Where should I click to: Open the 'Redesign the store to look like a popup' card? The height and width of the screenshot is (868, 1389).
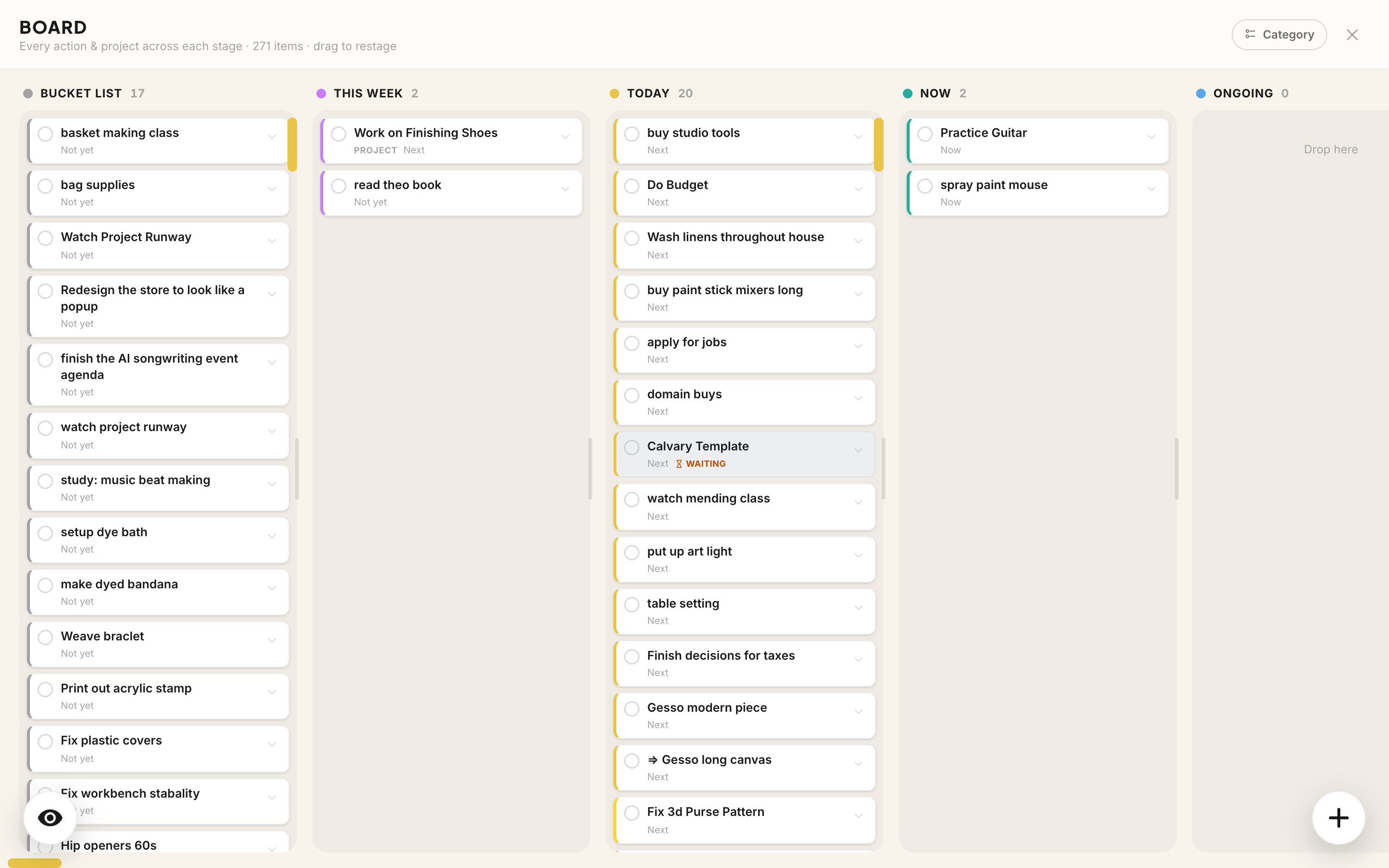coord(158,306)
